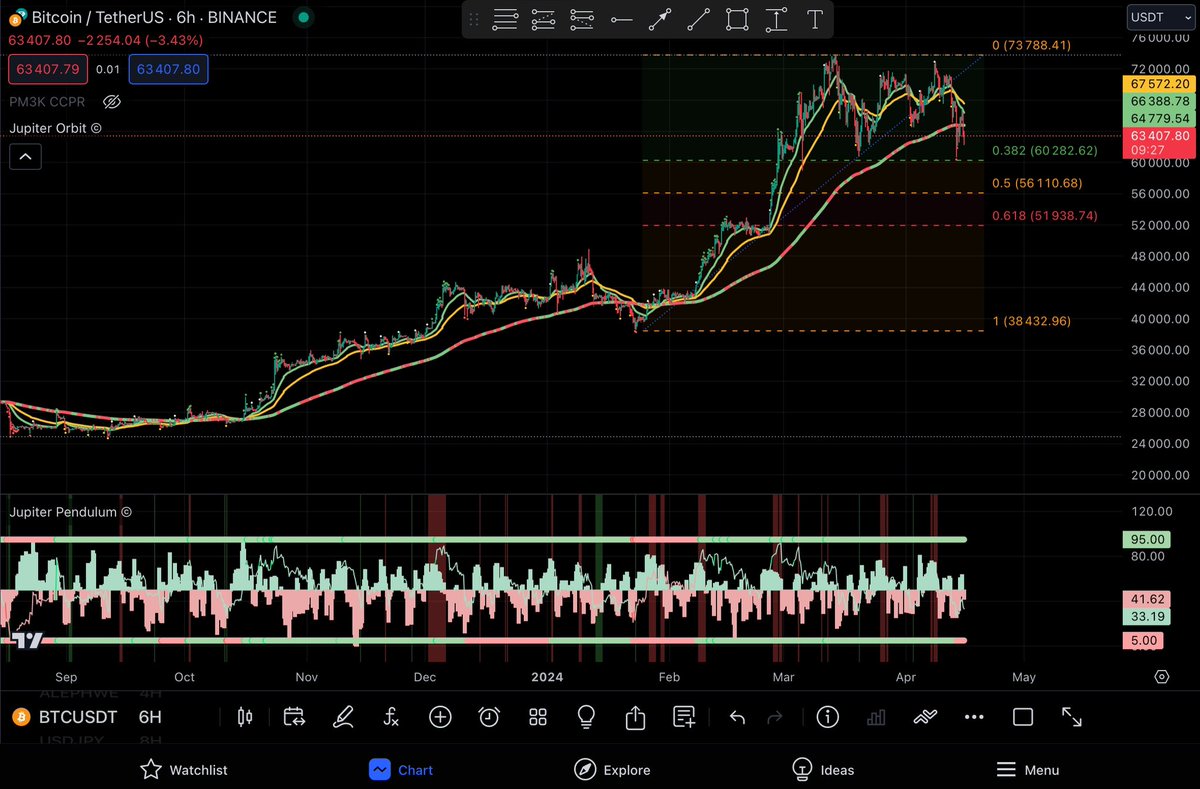Select the horizontal ray line tool

[621, 19]
